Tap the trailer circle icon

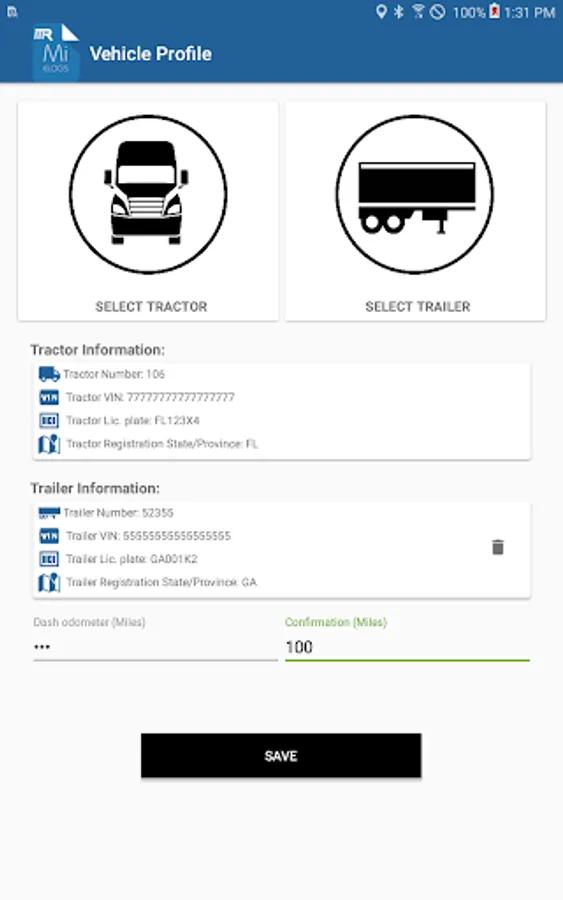414,195
